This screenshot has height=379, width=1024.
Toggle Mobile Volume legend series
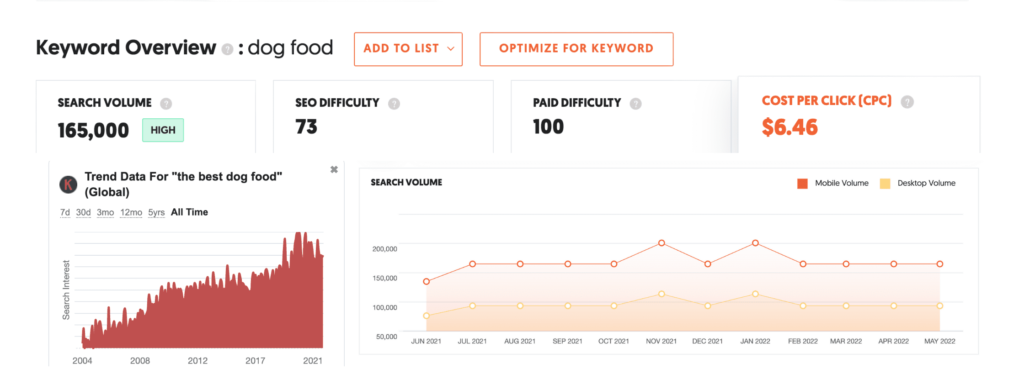(x=833, y=184)
